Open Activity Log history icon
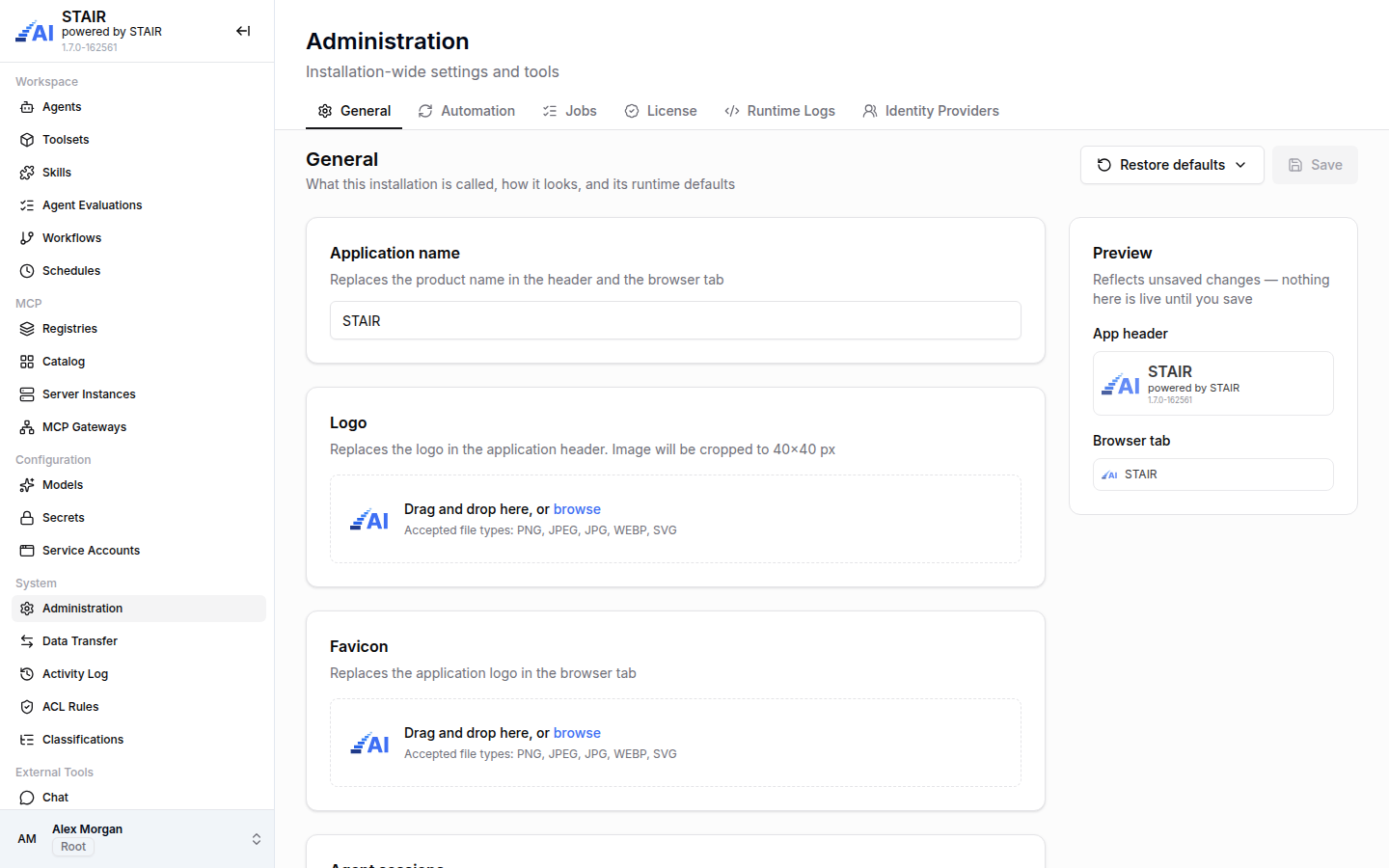 pos(27,674)
